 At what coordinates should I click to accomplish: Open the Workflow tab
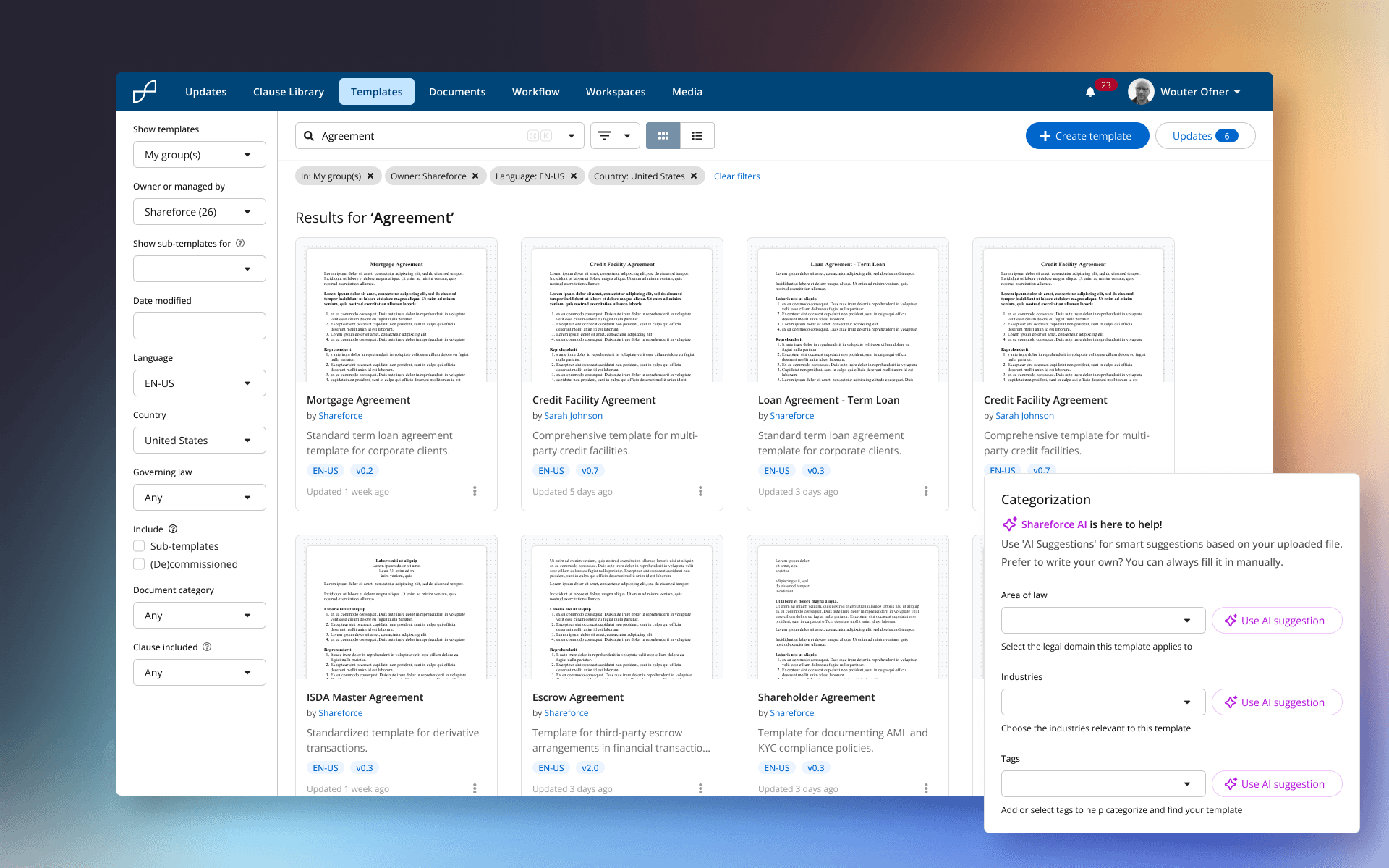(535, 92)
